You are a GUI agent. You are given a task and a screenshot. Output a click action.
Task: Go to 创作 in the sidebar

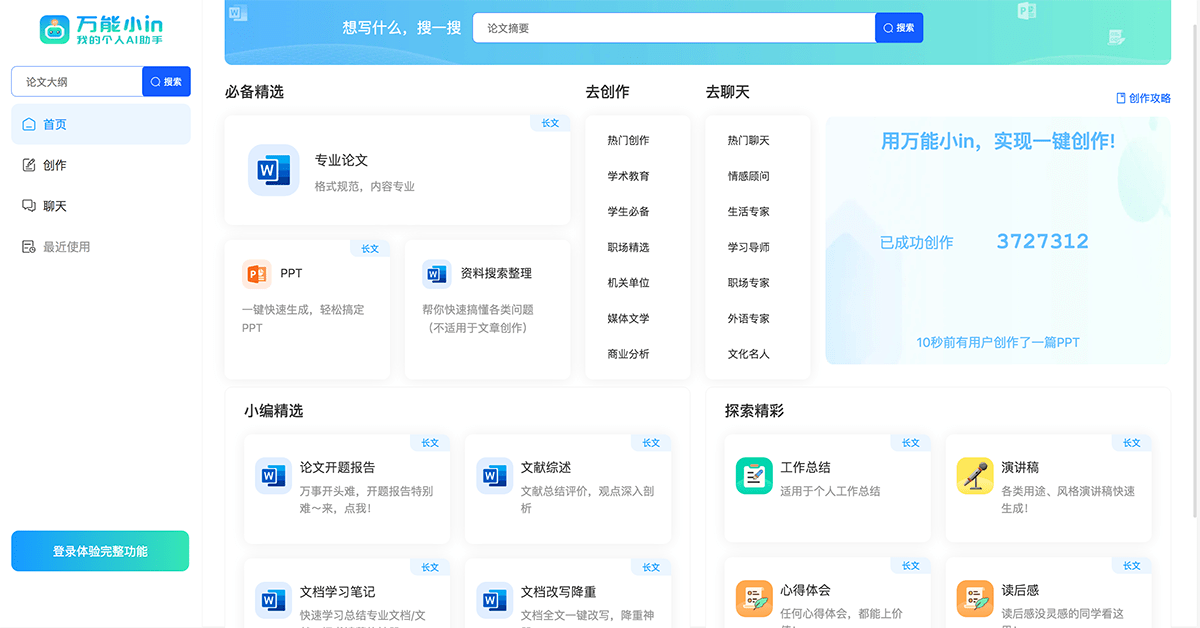(100, 165)
